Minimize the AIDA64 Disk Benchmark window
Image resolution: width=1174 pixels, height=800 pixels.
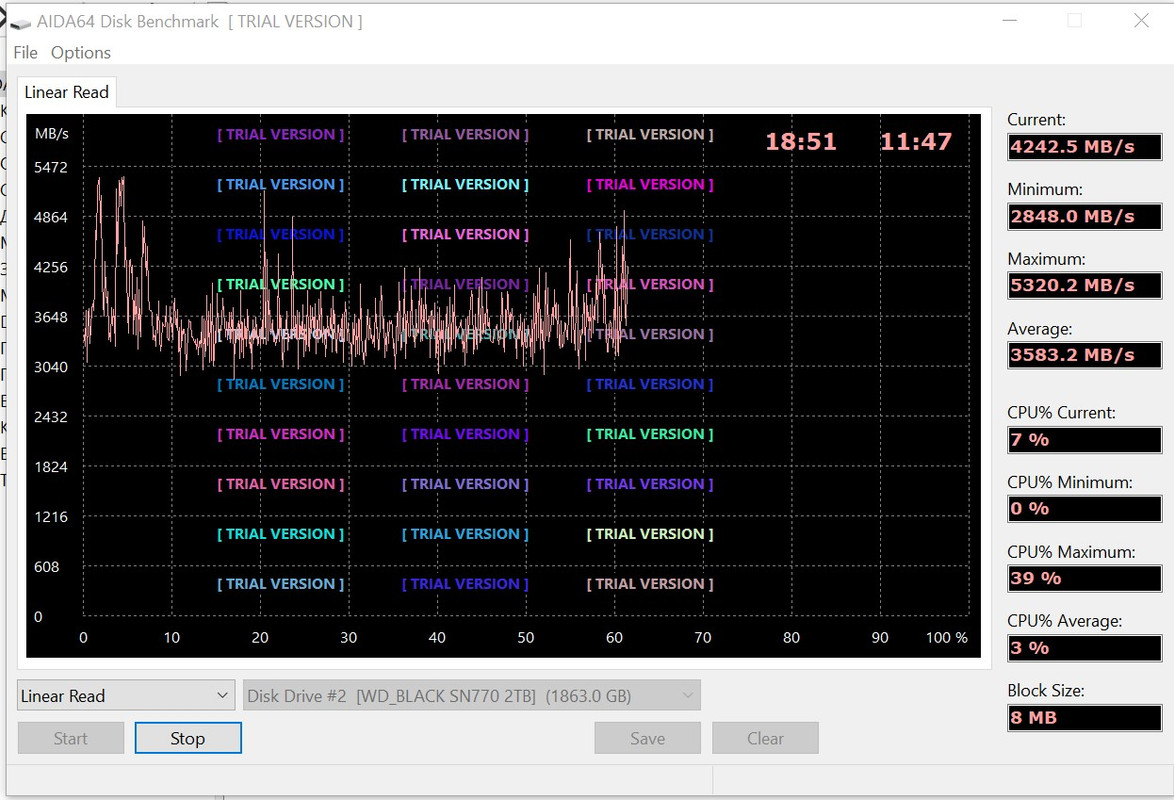pos(1010,21)
